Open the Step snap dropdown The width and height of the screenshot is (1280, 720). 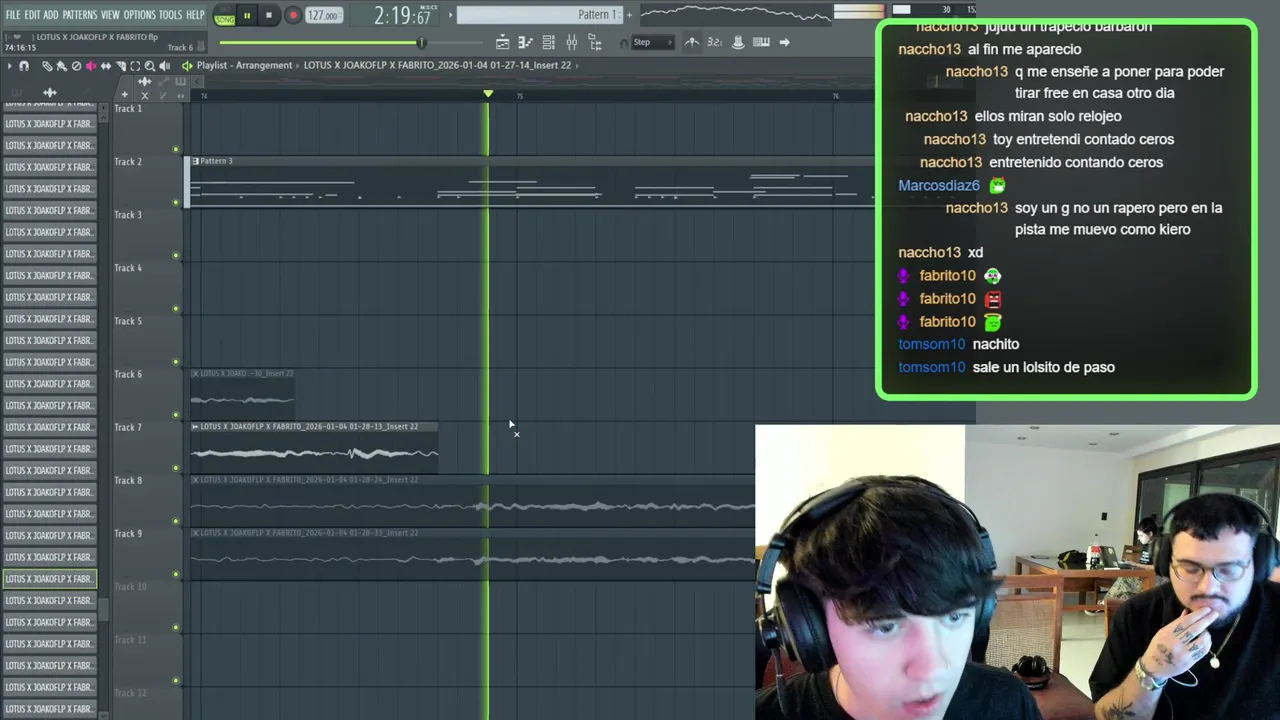click(654, 42)
